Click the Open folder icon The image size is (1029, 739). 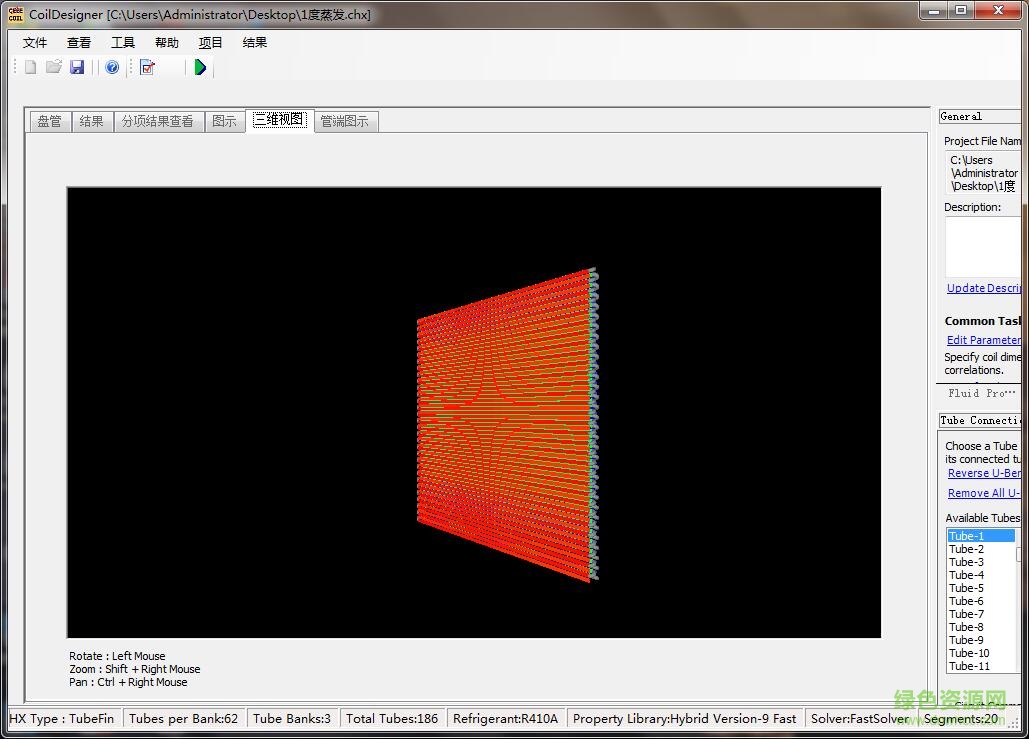coord(54,67)
